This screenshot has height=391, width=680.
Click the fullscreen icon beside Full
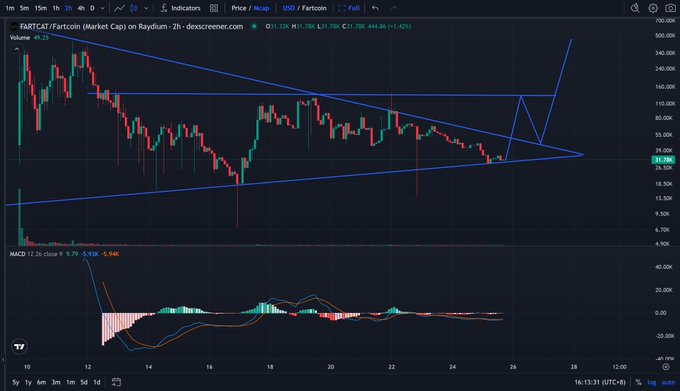click(342, 8)
